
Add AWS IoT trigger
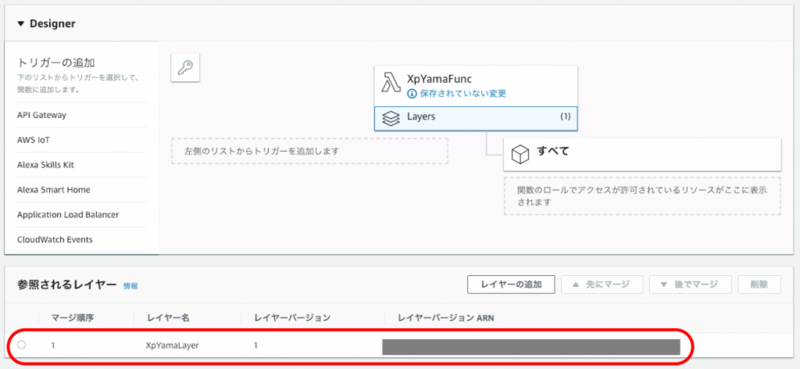[34, 140]
